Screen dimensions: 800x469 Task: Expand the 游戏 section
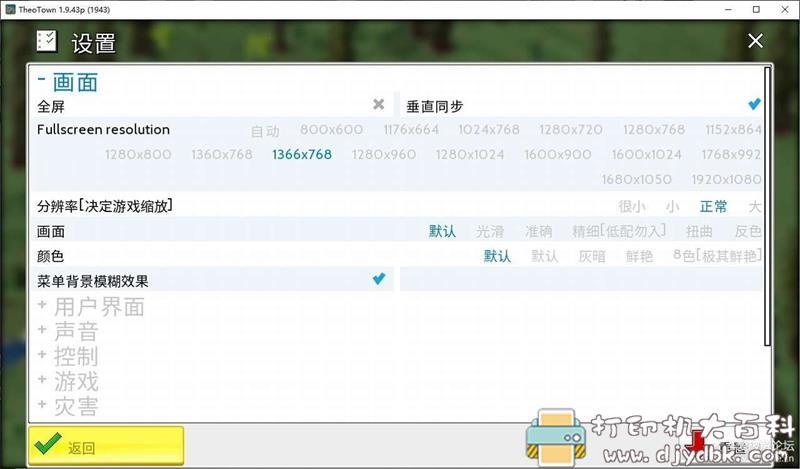pyautogui.click(x=68, y=381)
